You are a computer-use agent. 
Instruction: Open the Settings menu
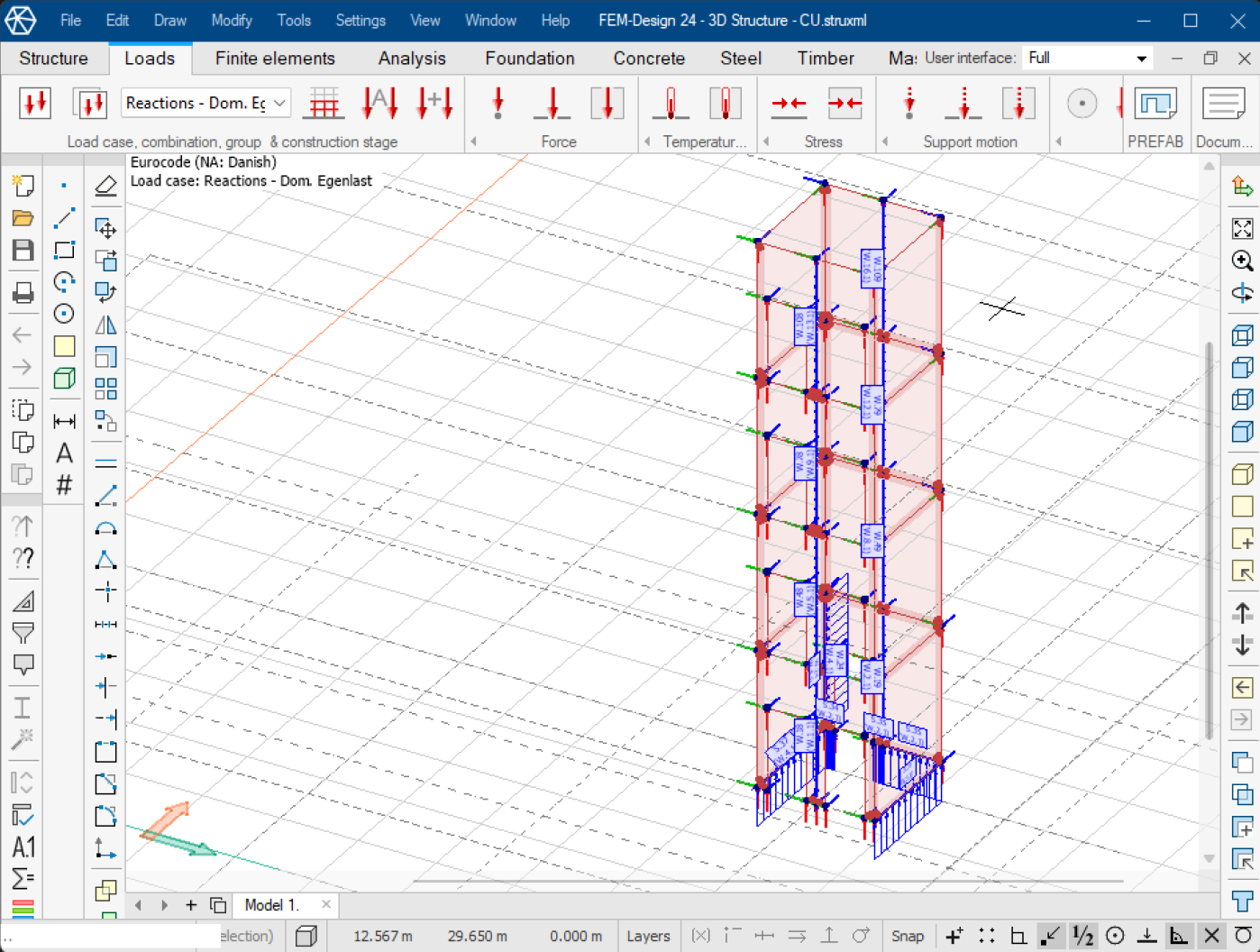coord(361,20)
